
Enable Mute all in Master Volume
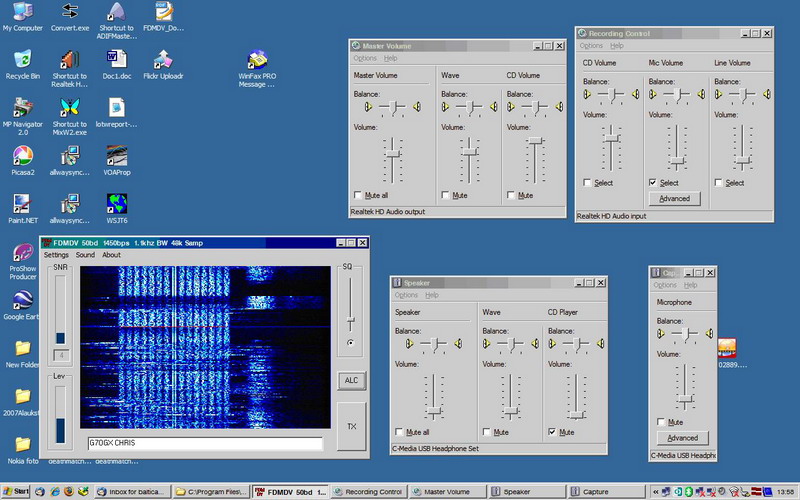359,195
